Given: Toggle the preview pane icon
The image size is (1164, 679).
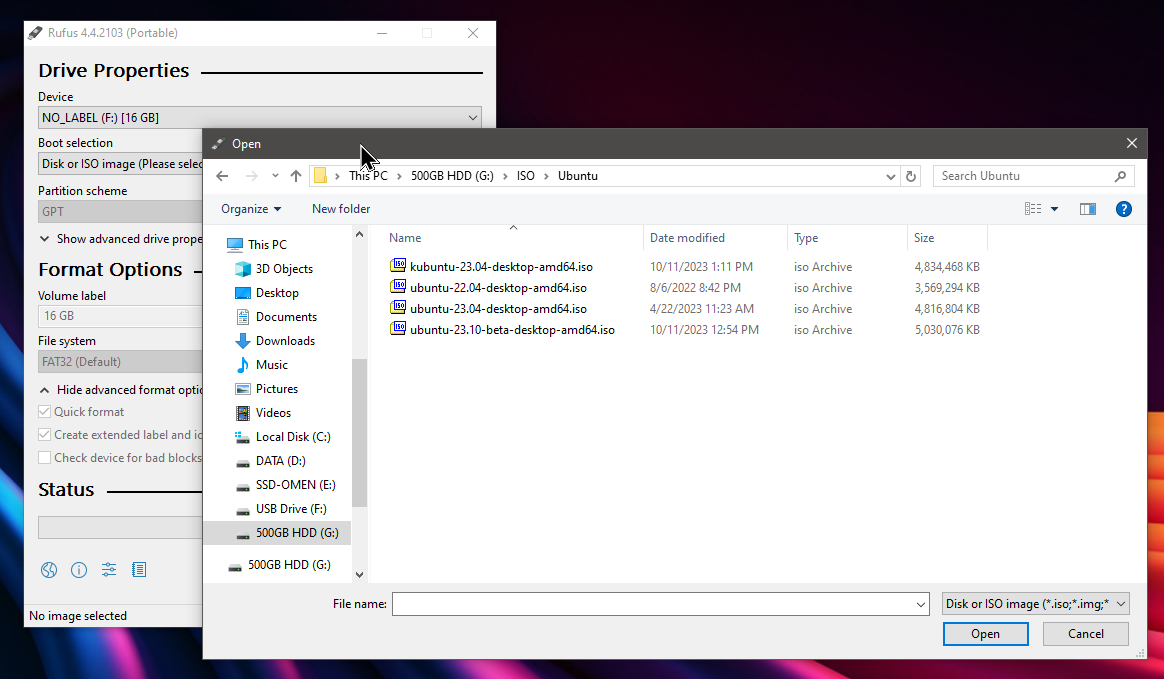Looking at the screenshot, I should pos(1088,209).
